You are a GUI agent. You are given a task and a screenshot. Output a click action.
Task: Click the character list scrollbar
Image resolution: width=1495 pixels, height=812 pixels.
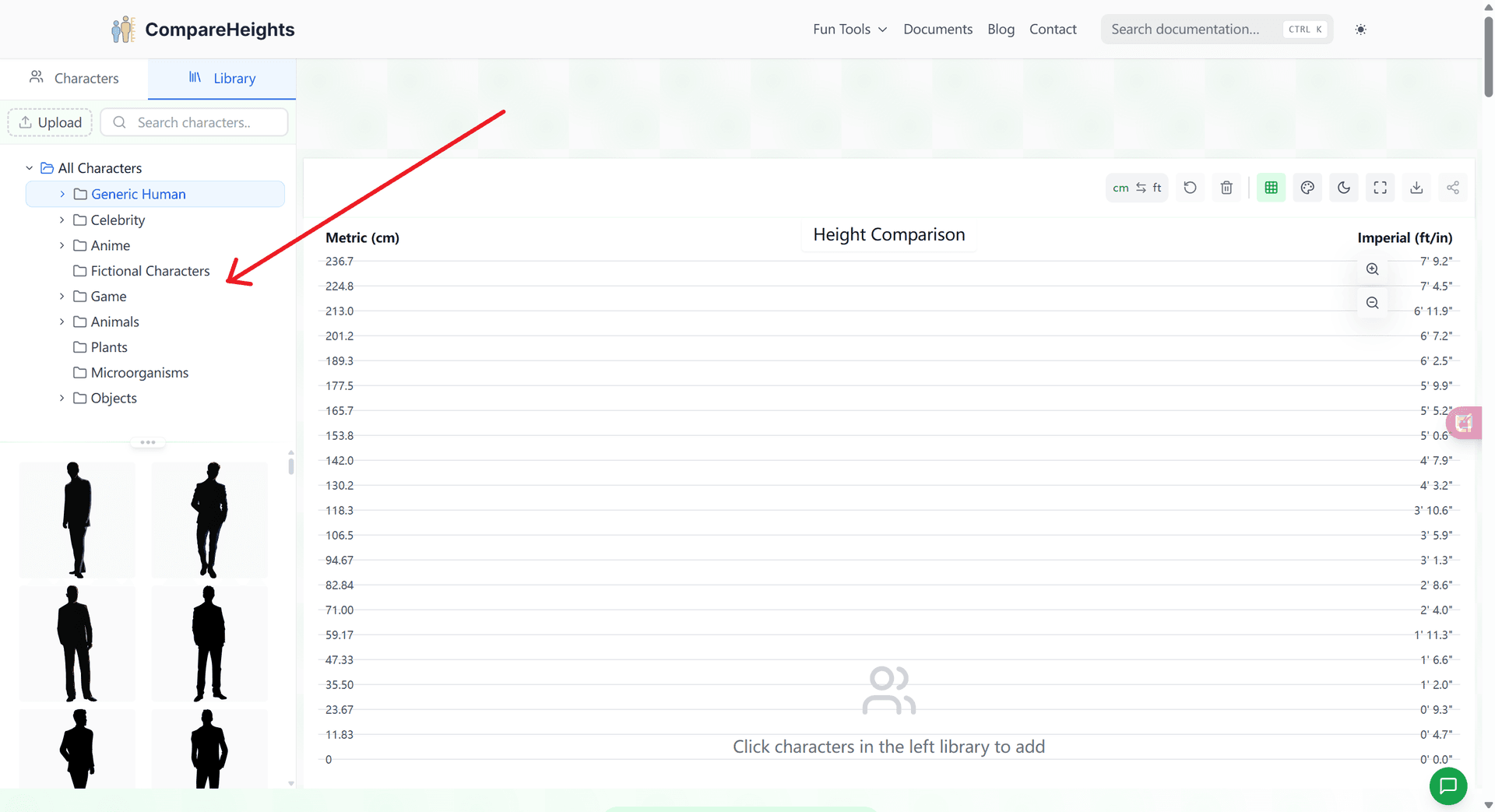(x=290, y=466)
